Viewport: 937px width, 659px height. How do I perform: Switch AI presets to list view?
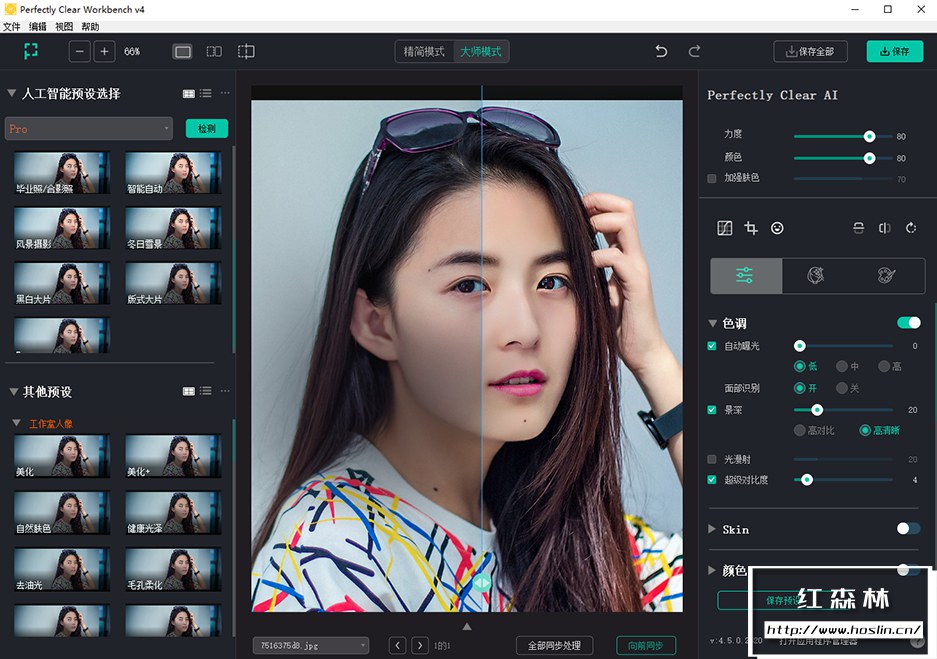click(x=206, y=93)
